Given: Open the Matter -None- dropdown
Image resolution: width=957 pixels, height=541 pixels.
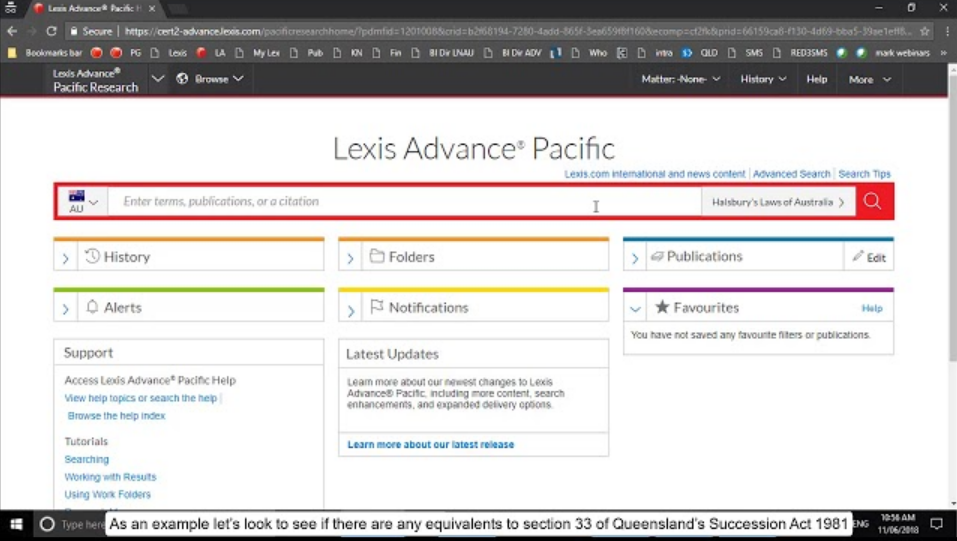Looking at the screenshot, I should coord(681,79).
